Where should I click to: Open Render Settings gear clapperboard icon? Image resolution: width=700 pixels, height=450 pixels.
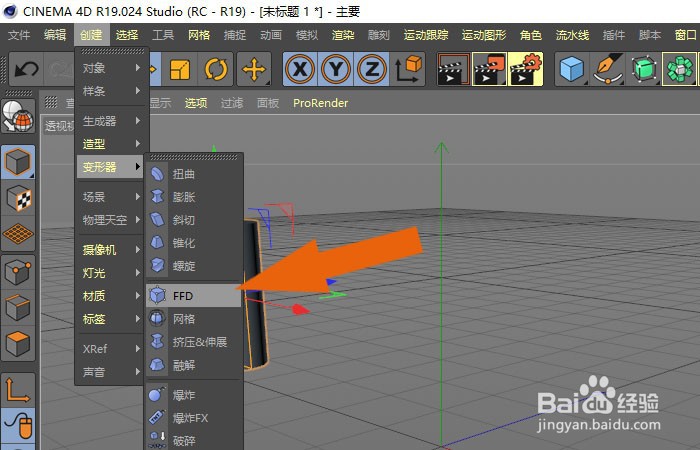pos(525,69)
